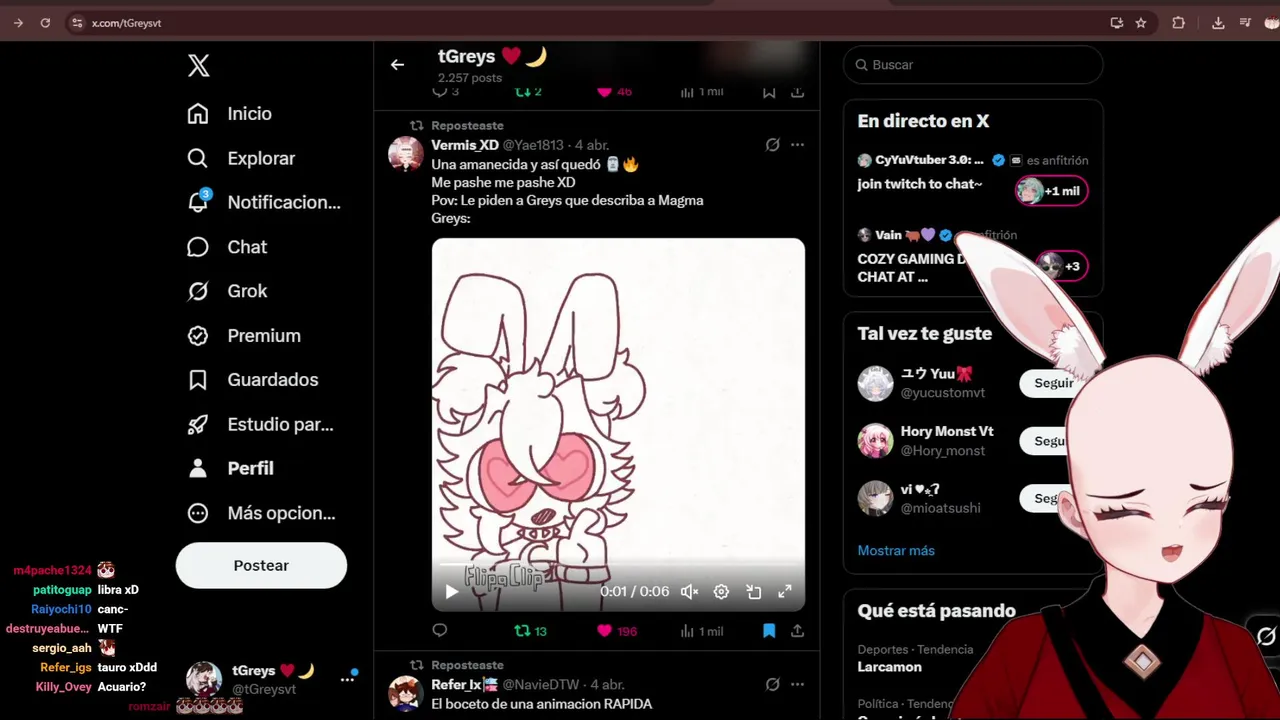Viewport: 1280px width, 720px height.
Task: Remove bookmark on Vermis_XD post
Action: (769, 631)
